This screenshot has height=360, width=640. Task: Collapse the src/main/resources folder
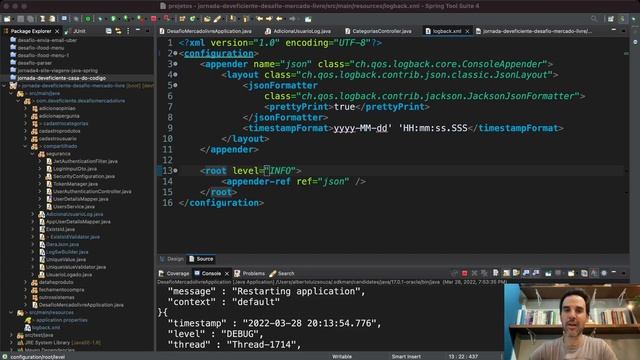click(x=11, y=313)
